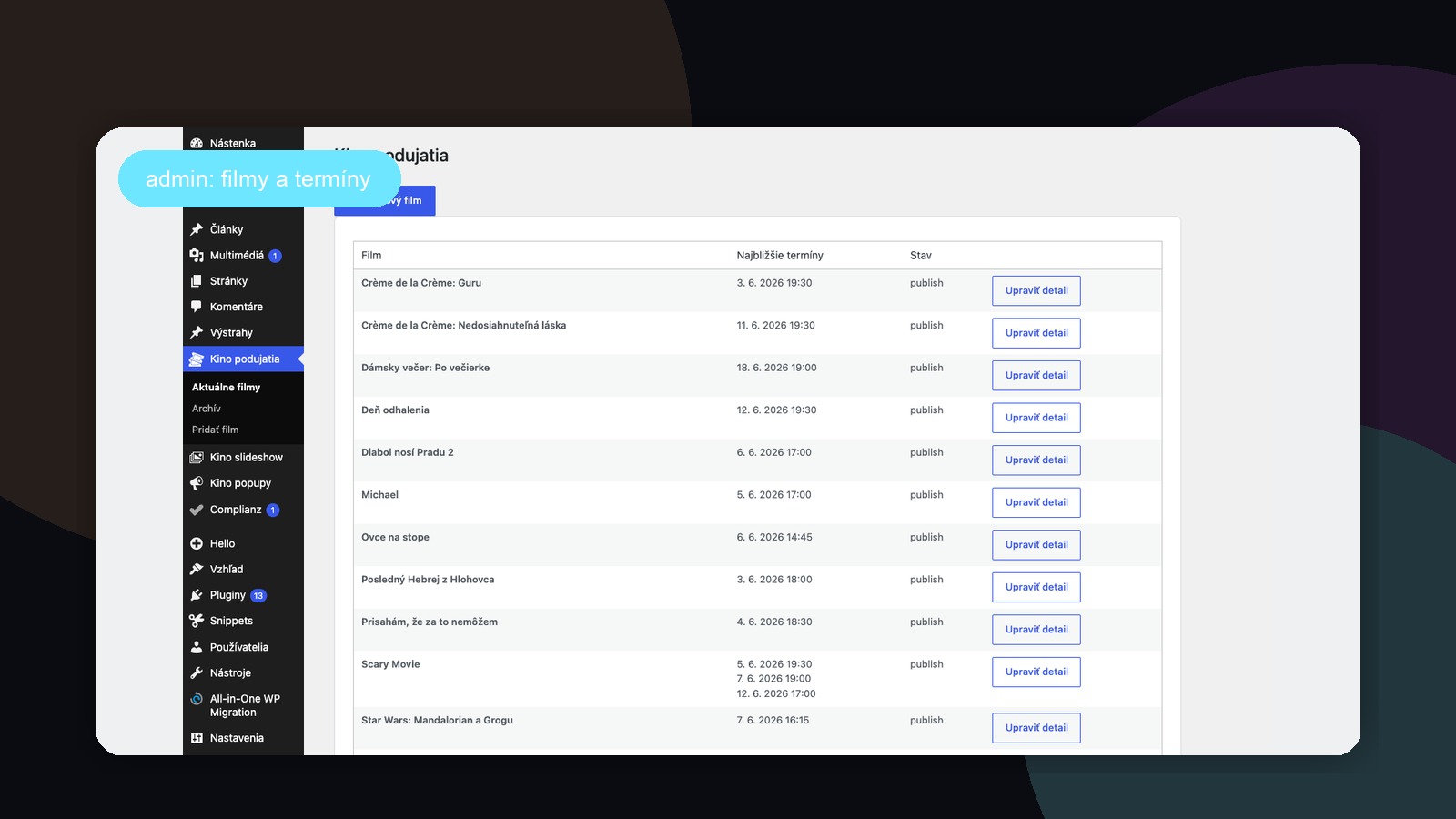
Task: Click the Stav column header
Action: (x=921, y=256)
